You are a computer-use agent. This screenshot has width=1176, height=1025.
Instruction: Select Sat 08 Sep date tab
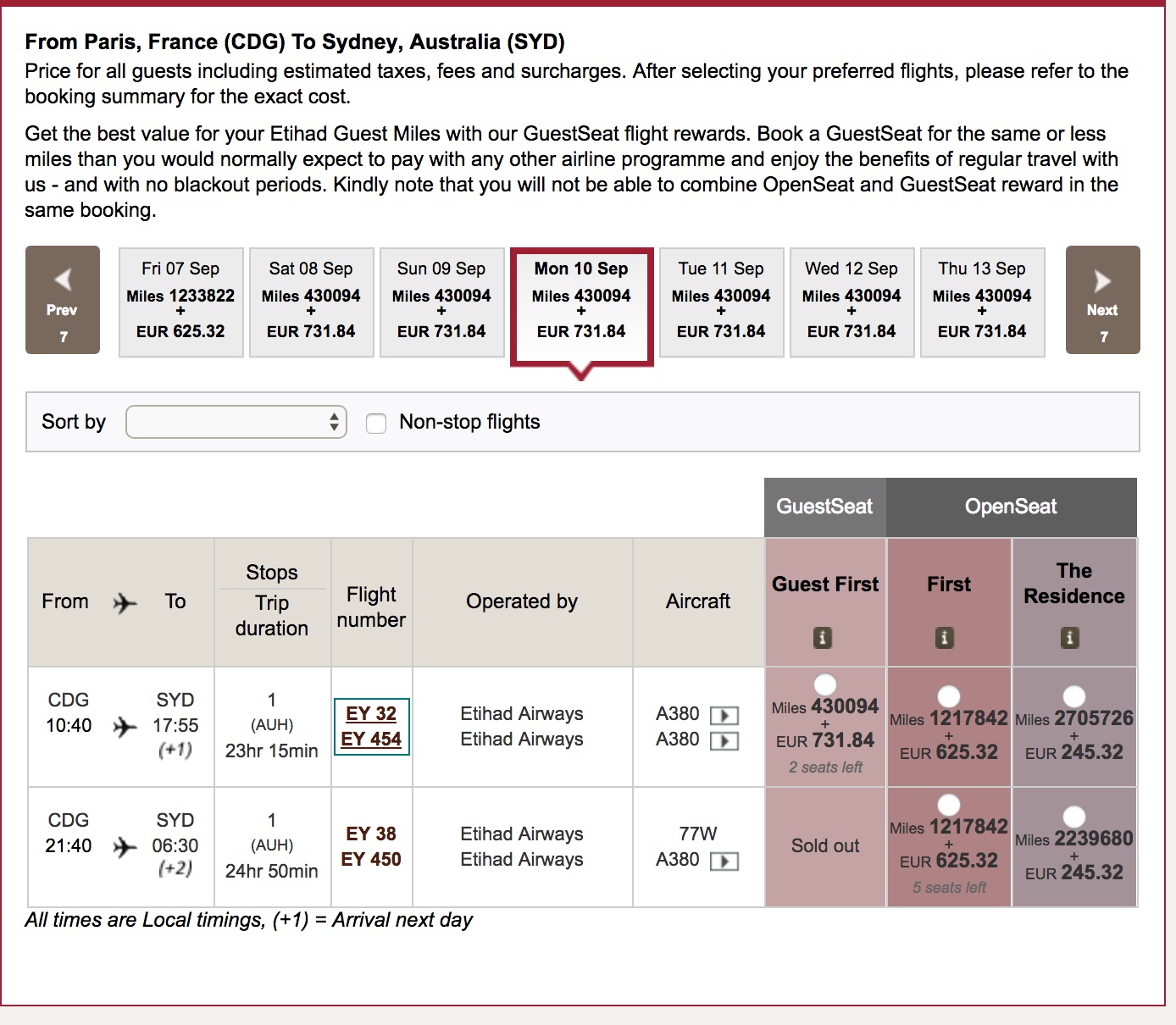point(311,302)
